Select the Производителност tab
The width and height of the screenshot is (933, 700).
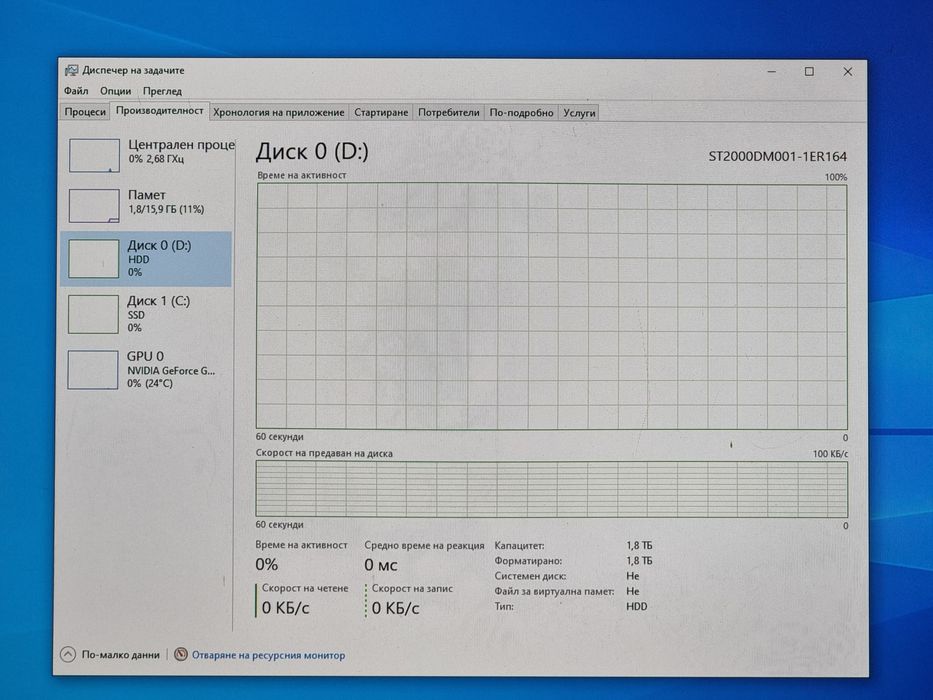(159, 111)
